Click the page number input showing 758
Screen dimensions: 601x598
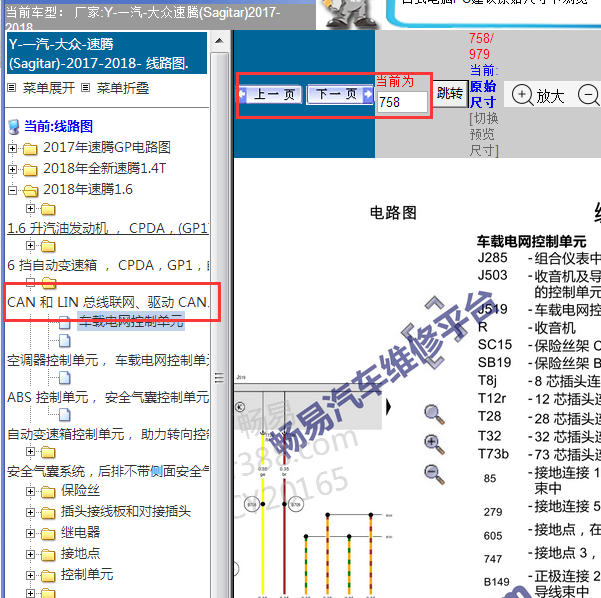tap(402, 102)
